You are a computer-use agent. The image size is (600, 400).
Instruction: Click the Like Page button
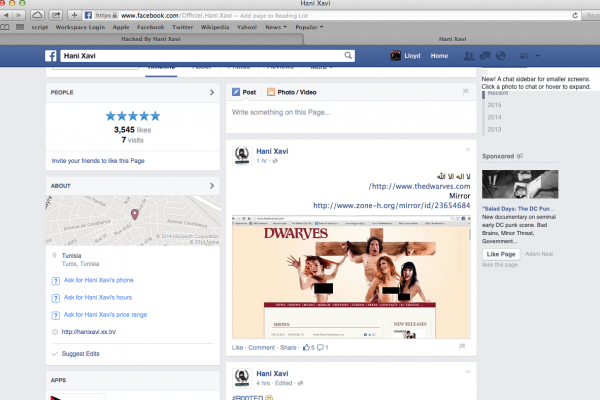pos(499,254)
